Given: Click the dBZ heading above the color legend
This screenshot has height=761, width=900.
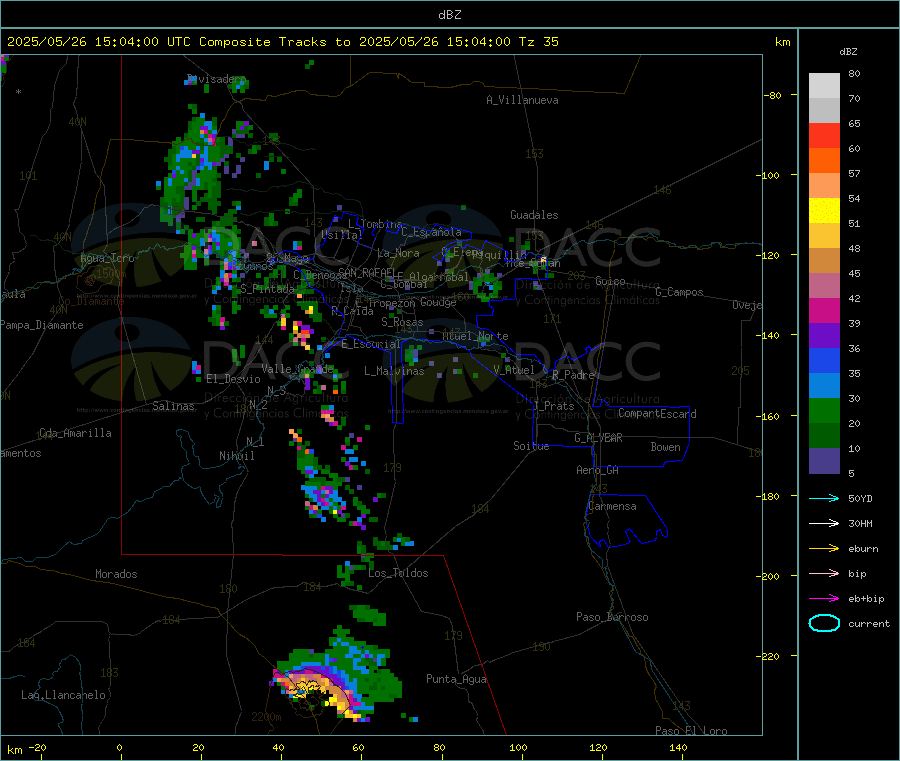Looking at the screenshot, I should click(x=848, y=52).
